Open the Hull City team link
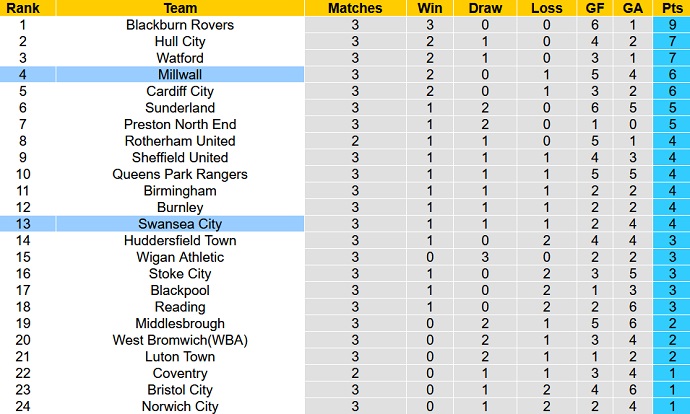Screen dimensions: 690x414 point(181,41)
